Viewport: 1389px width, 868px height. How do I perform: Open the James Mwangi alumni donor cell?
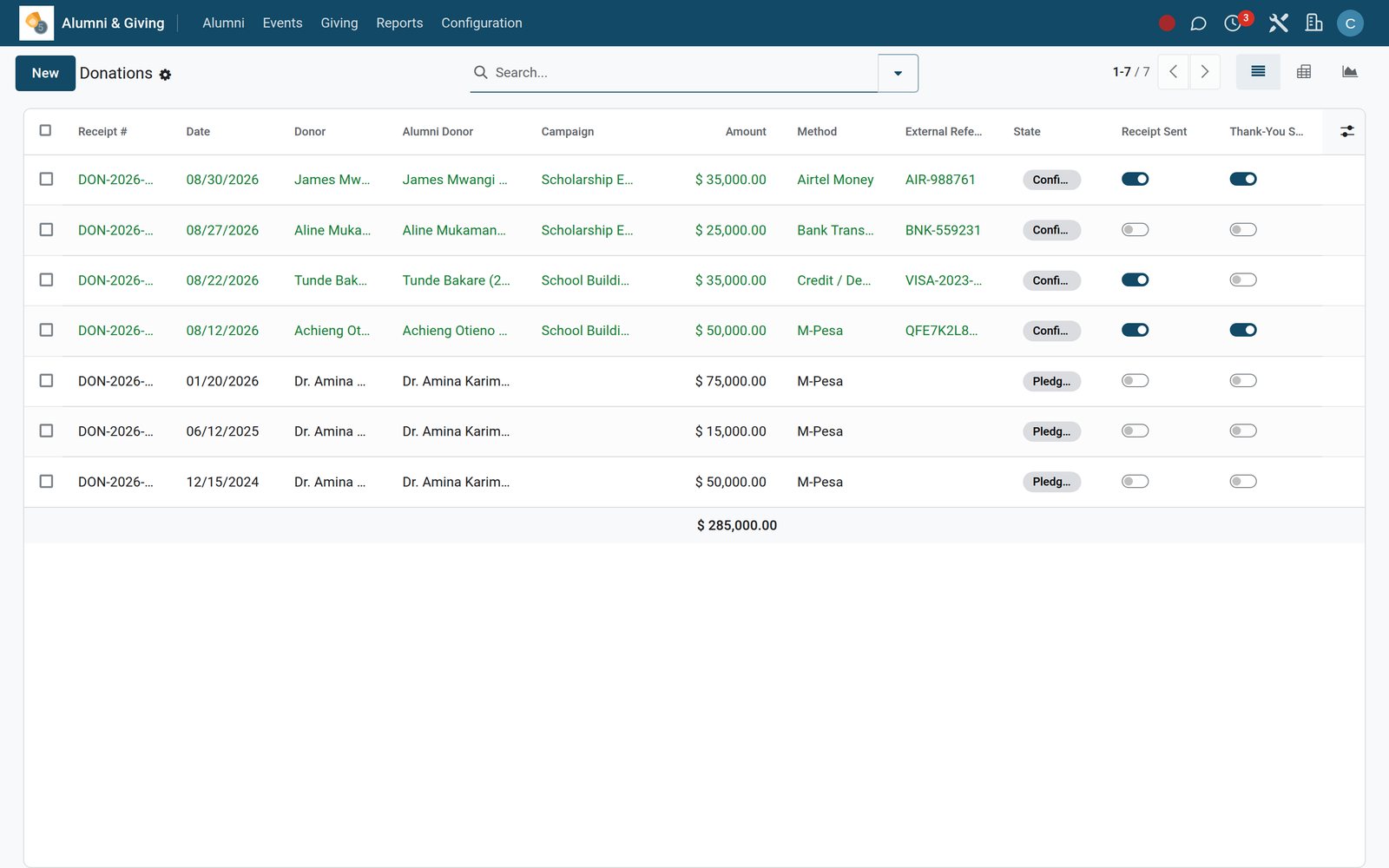[455, 180]
